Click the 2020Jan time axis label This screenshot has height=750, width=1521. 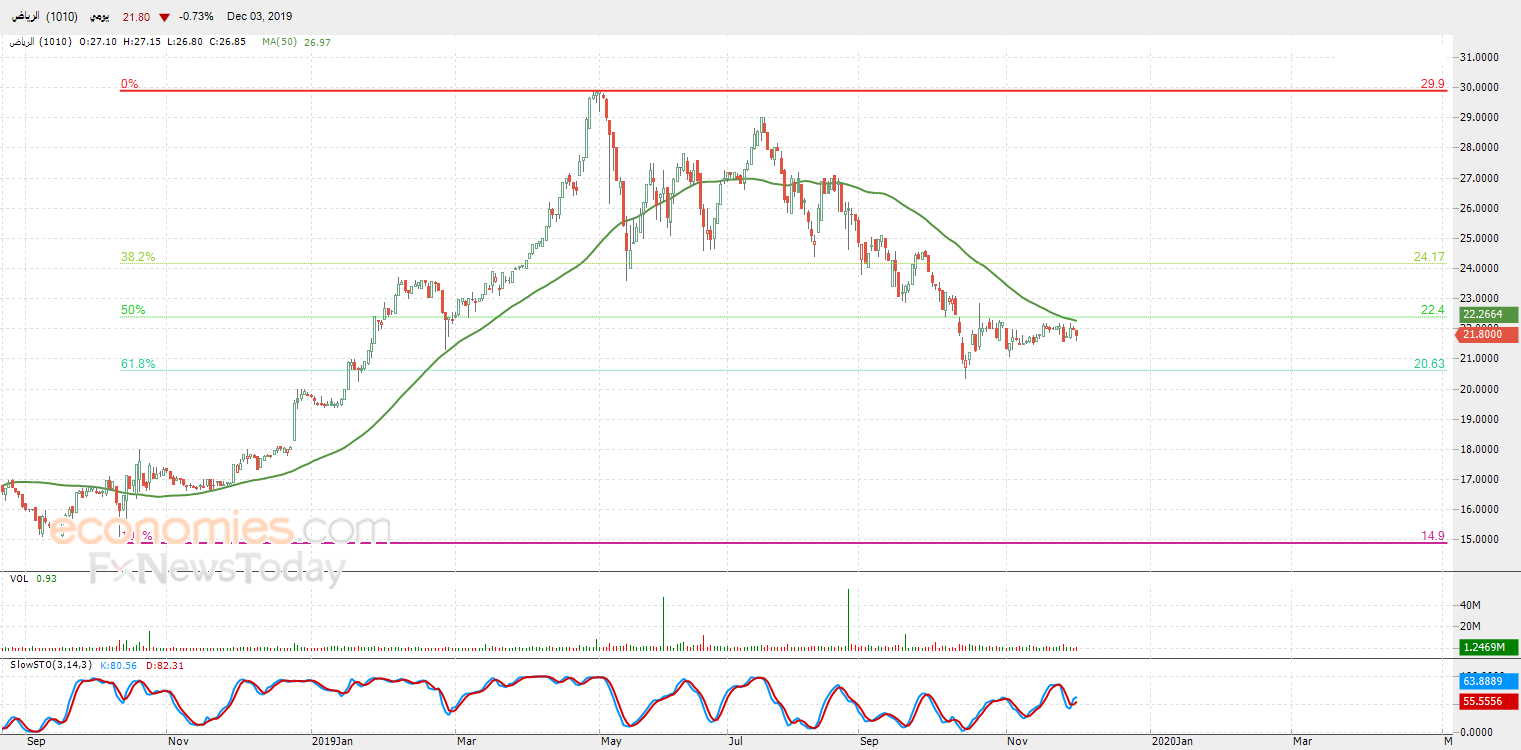[1171, 741]
